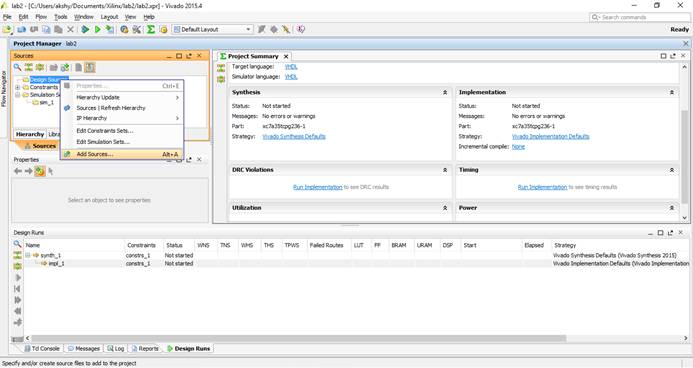Viewport: 693px width, 368px height.
Task: Click Expand All icon in Design Runs sidebar
Action: click(x=17, y=266)
